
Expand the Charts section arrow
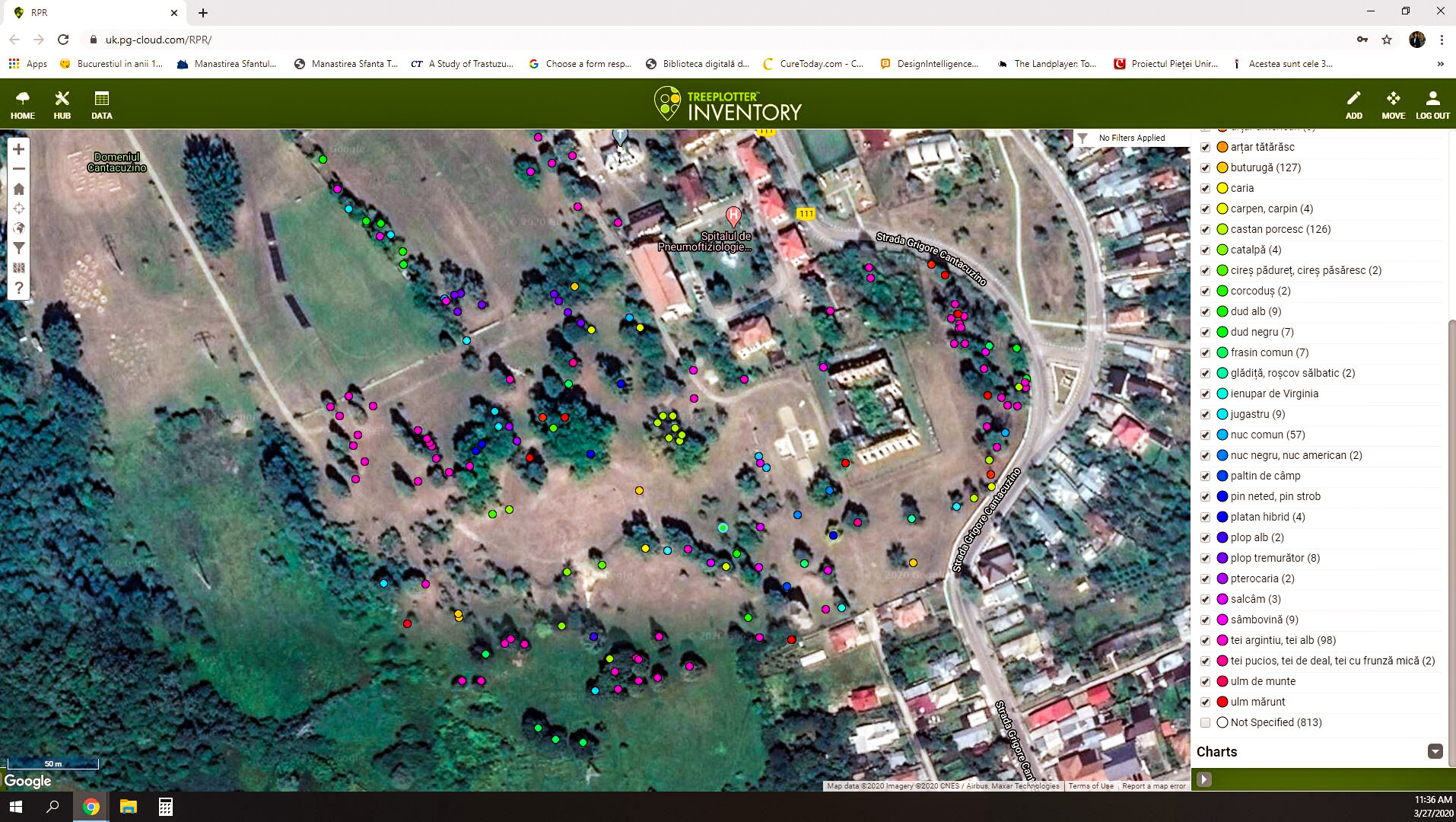[1435, 752]
